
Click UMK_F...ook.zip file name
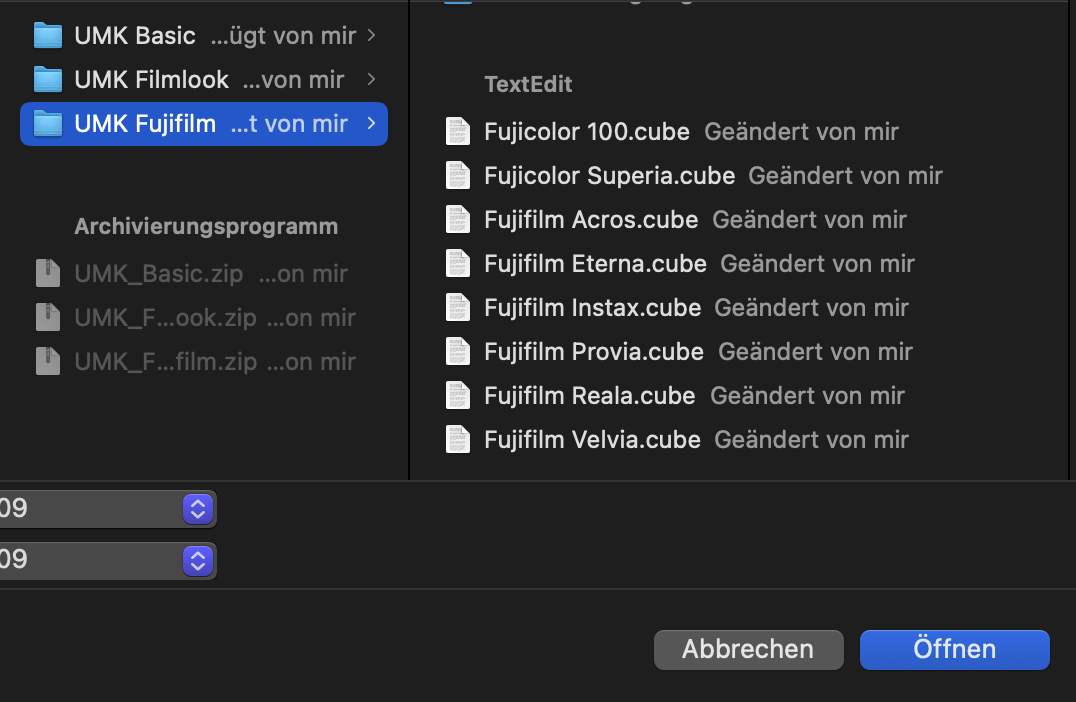click(165, 318)
